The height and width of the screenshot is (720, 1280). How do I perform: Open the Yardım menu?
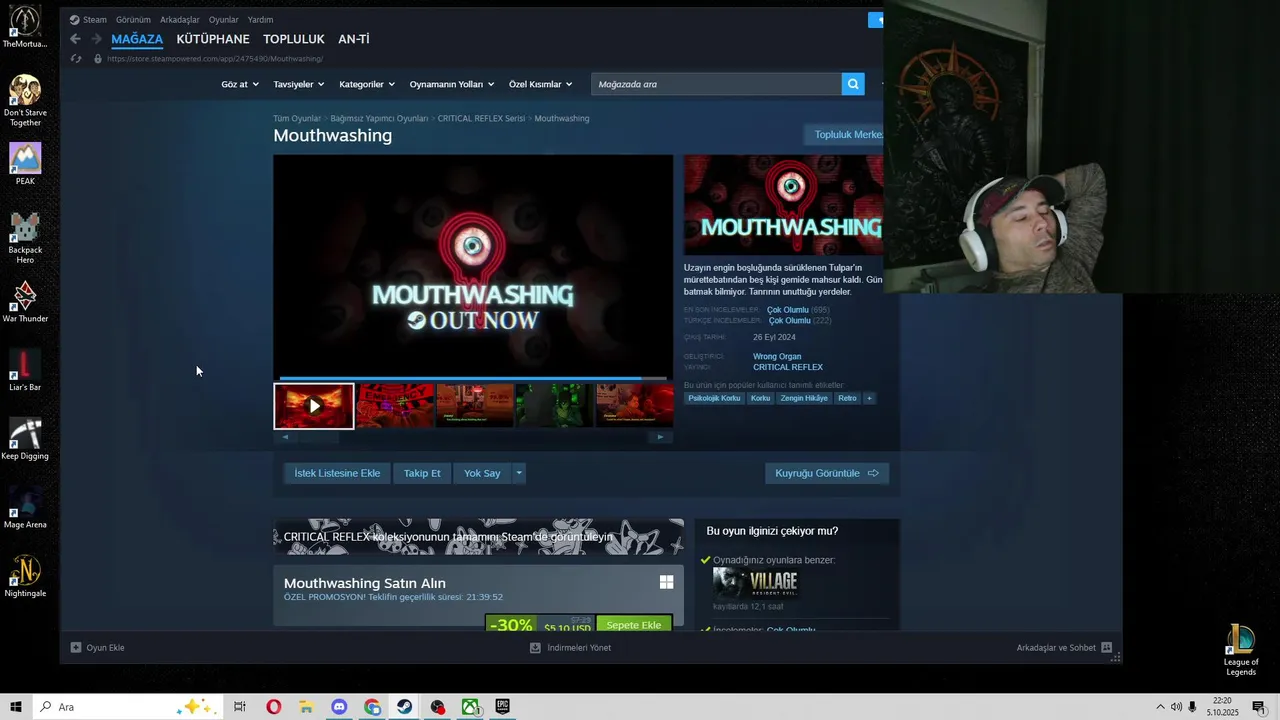coord(260,19)
